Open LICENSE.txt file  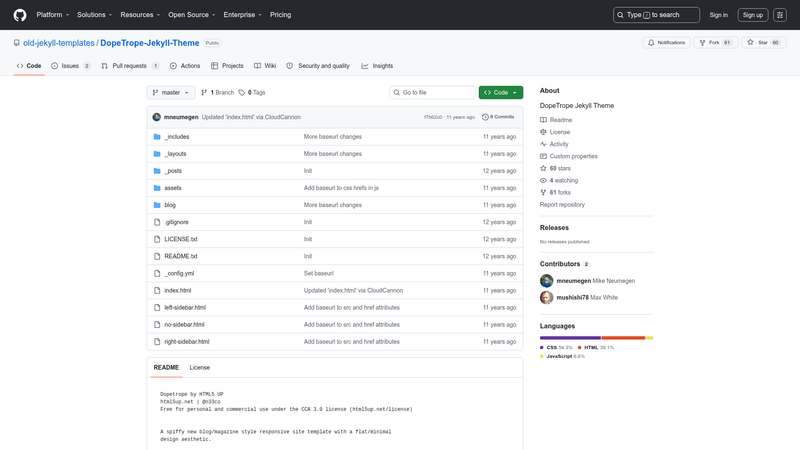click(181, 239)
